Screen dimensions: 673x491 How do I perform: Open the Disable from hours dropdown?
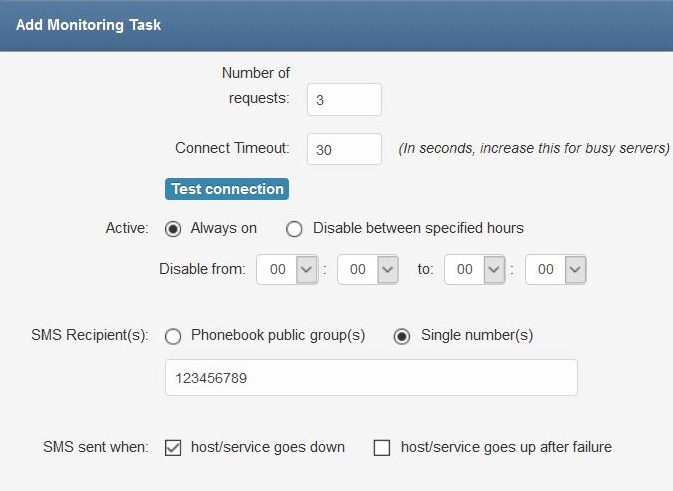pyautogui.click(x=287, y=270)
